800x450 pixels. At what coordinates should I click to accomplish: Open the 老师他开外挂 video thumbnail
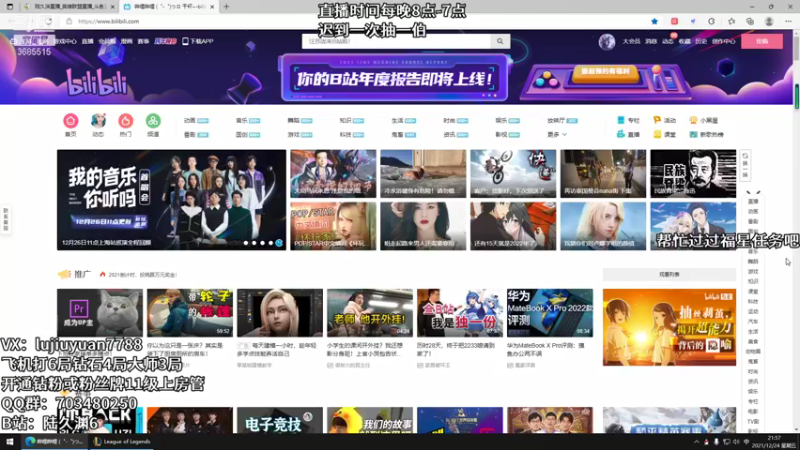tap(370, 313)
